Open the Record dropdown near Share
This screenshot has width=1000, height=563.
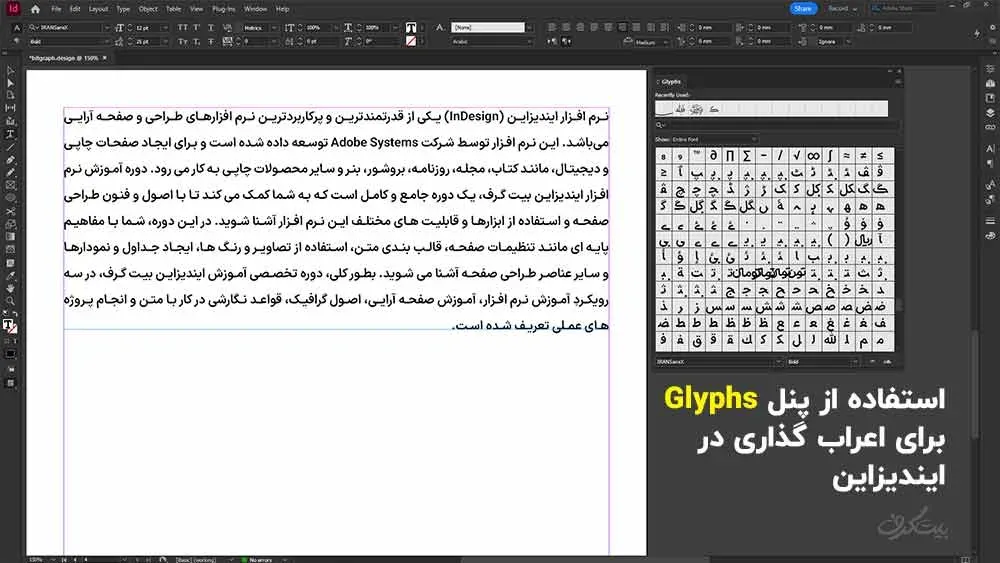point(842,8)
